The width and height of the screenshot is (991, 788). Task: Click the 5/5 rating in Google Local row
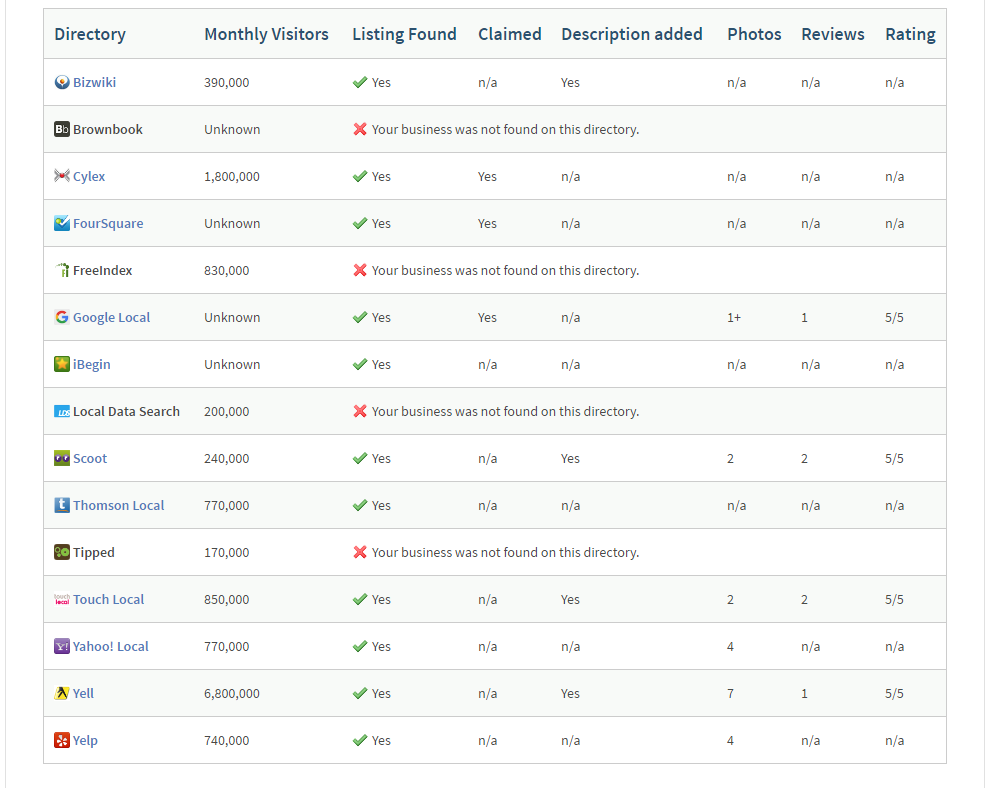[894, 317]
